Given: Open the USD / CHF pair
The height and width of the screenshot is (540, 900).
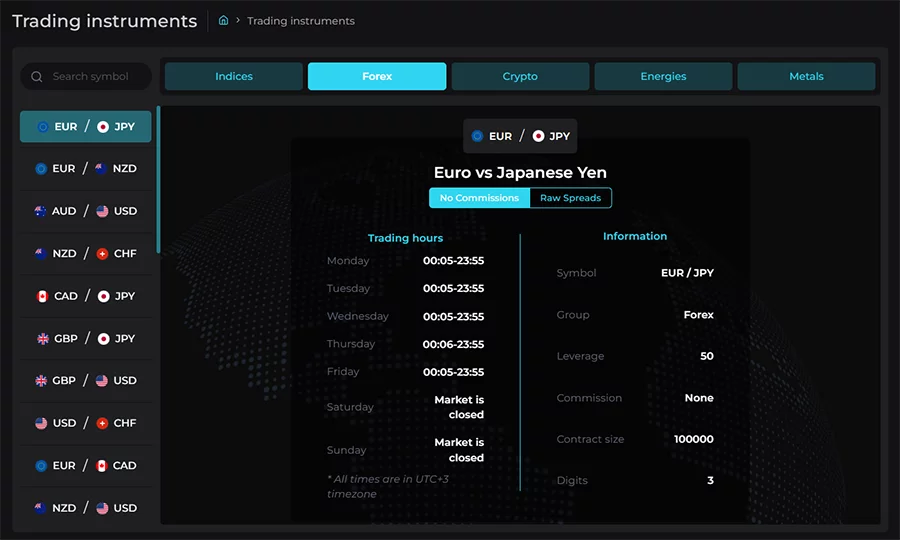Looking at the screenshot, I should 86,423.
